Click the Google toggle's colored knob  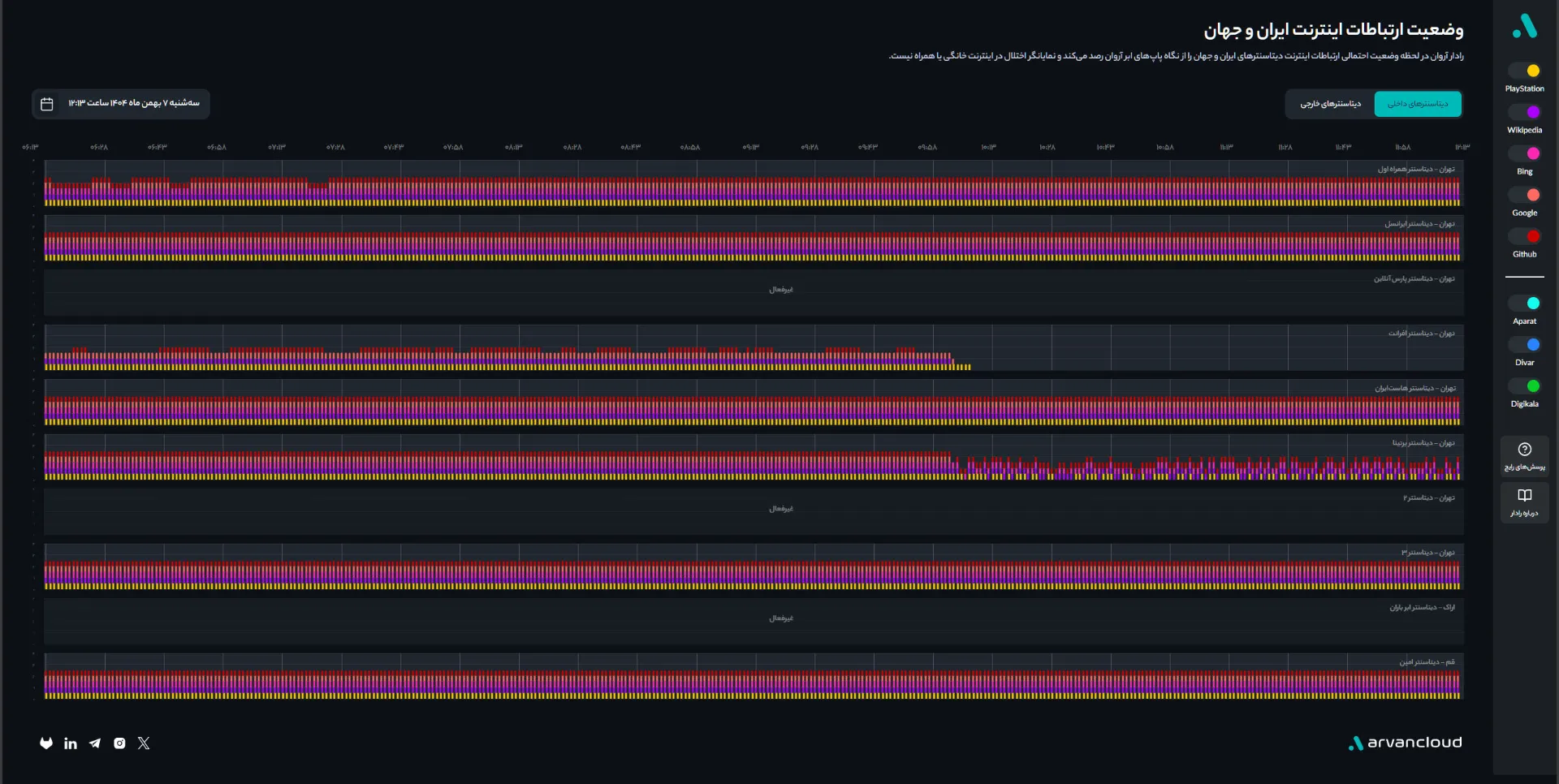[1532, 195]
